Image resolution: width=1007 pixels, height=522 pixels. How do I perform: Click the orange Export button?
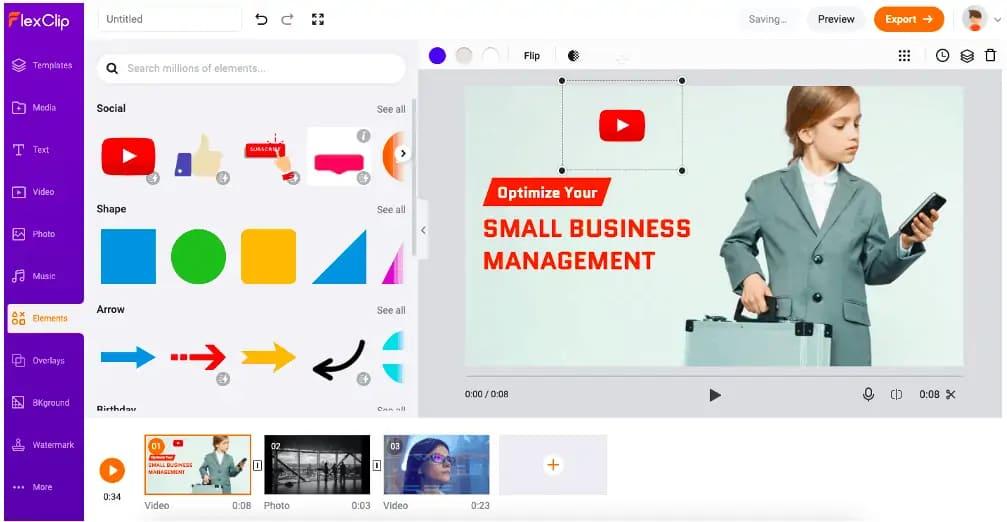tap(909, 19)
